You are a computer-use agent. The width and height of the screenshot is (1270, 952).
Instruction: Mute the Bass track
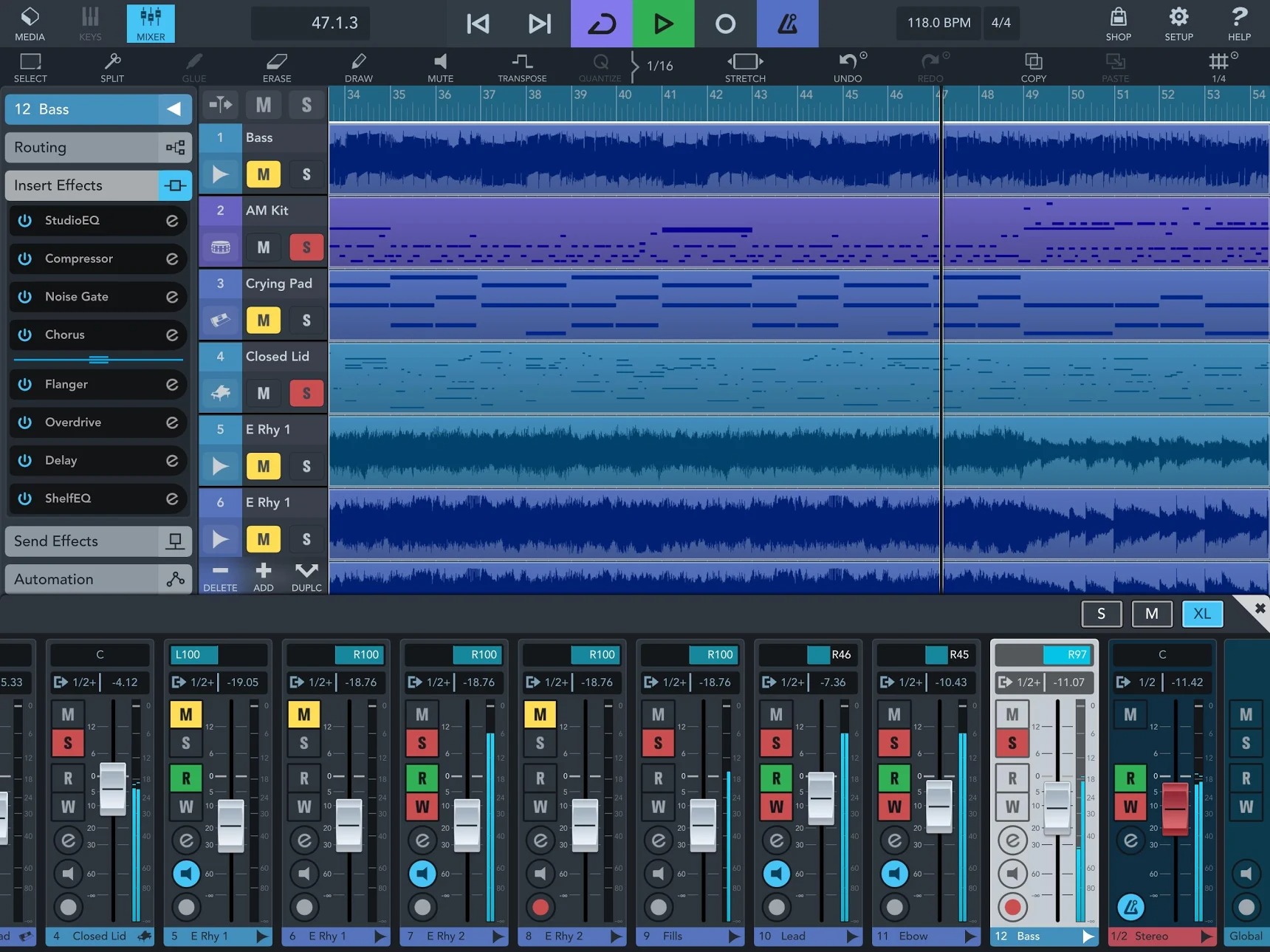coord(263,174)
